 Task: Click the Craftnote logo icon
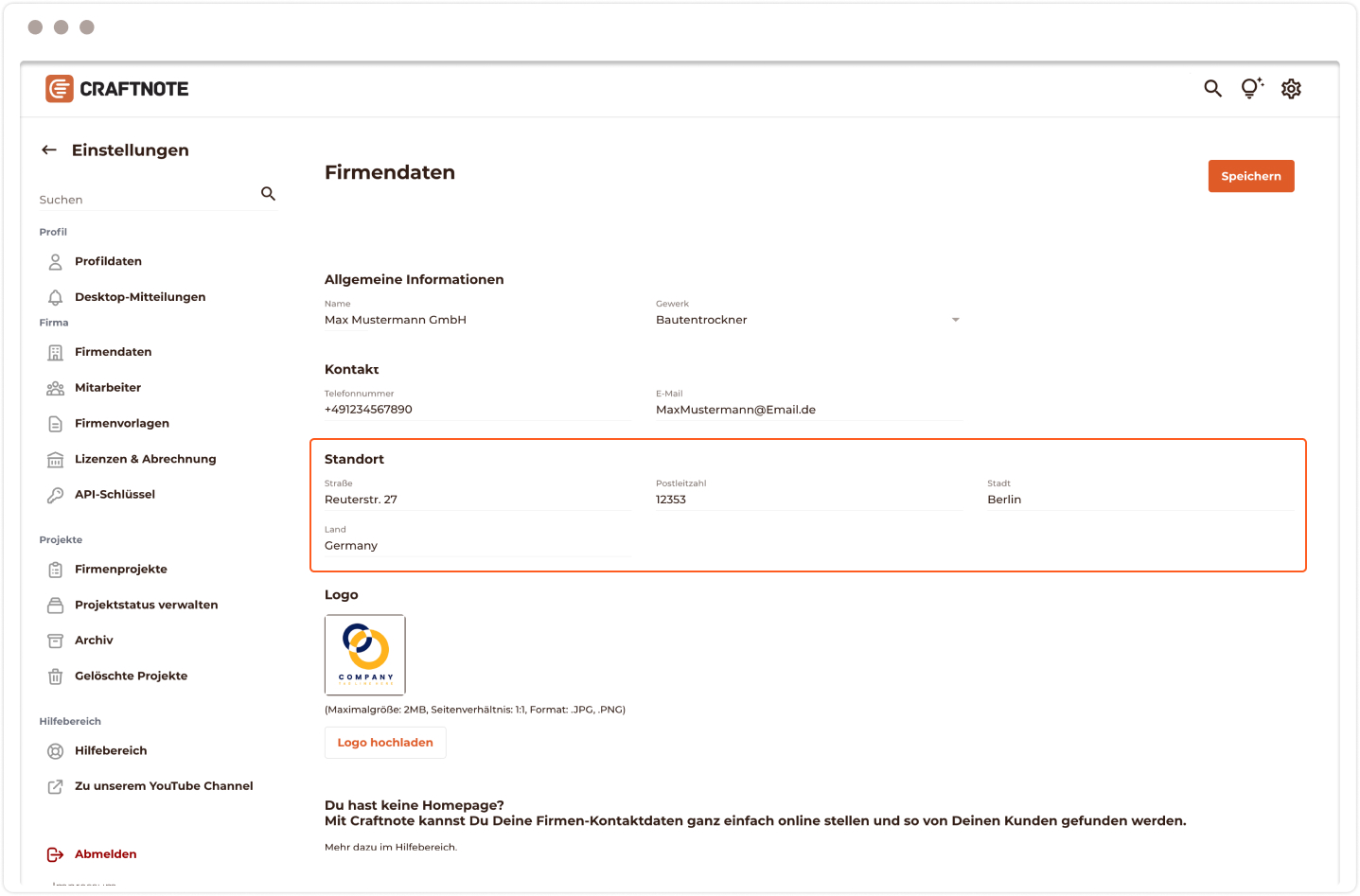[60, 89]
